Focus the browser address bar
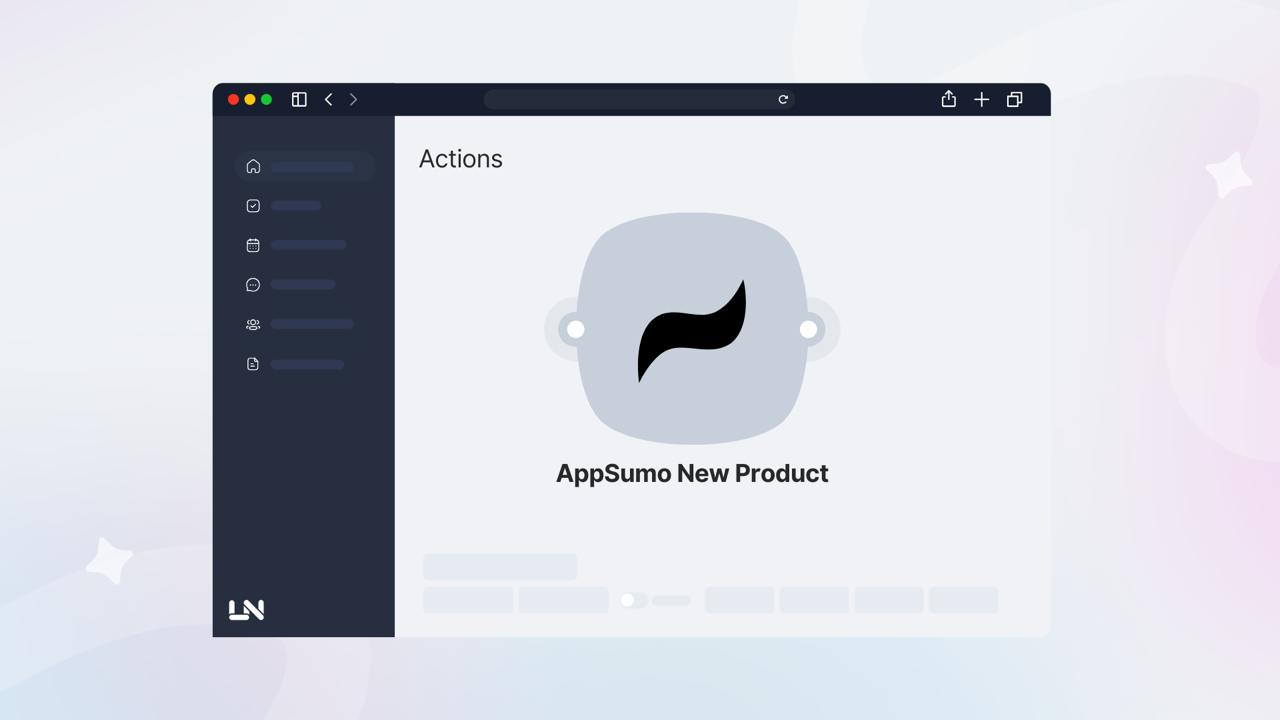Image resolution: width=1280 pixels, height=720 pixels. point(639,99)
